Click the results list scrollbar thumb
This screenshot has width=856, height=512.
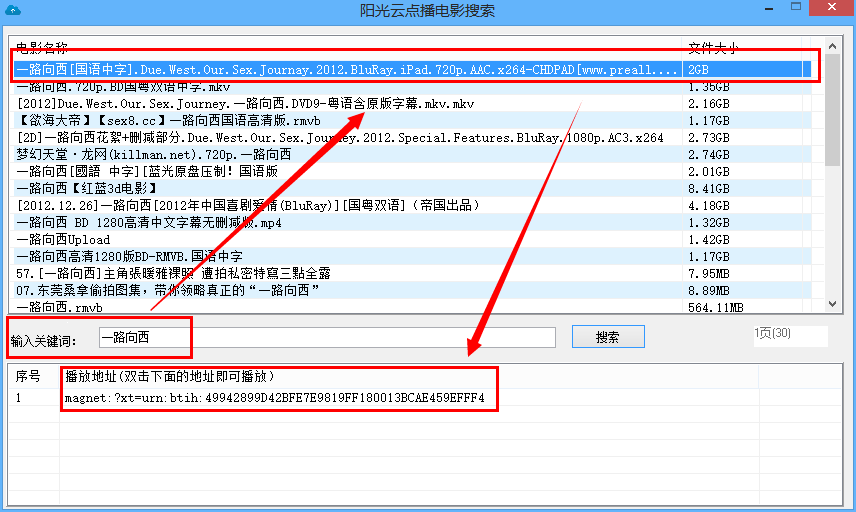pyautogui.click(x=833, y=110)
